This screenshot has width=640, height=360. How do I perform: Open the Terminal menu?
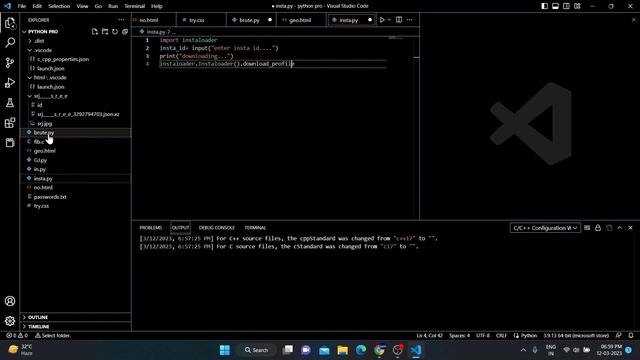click(x=135, y=6)
